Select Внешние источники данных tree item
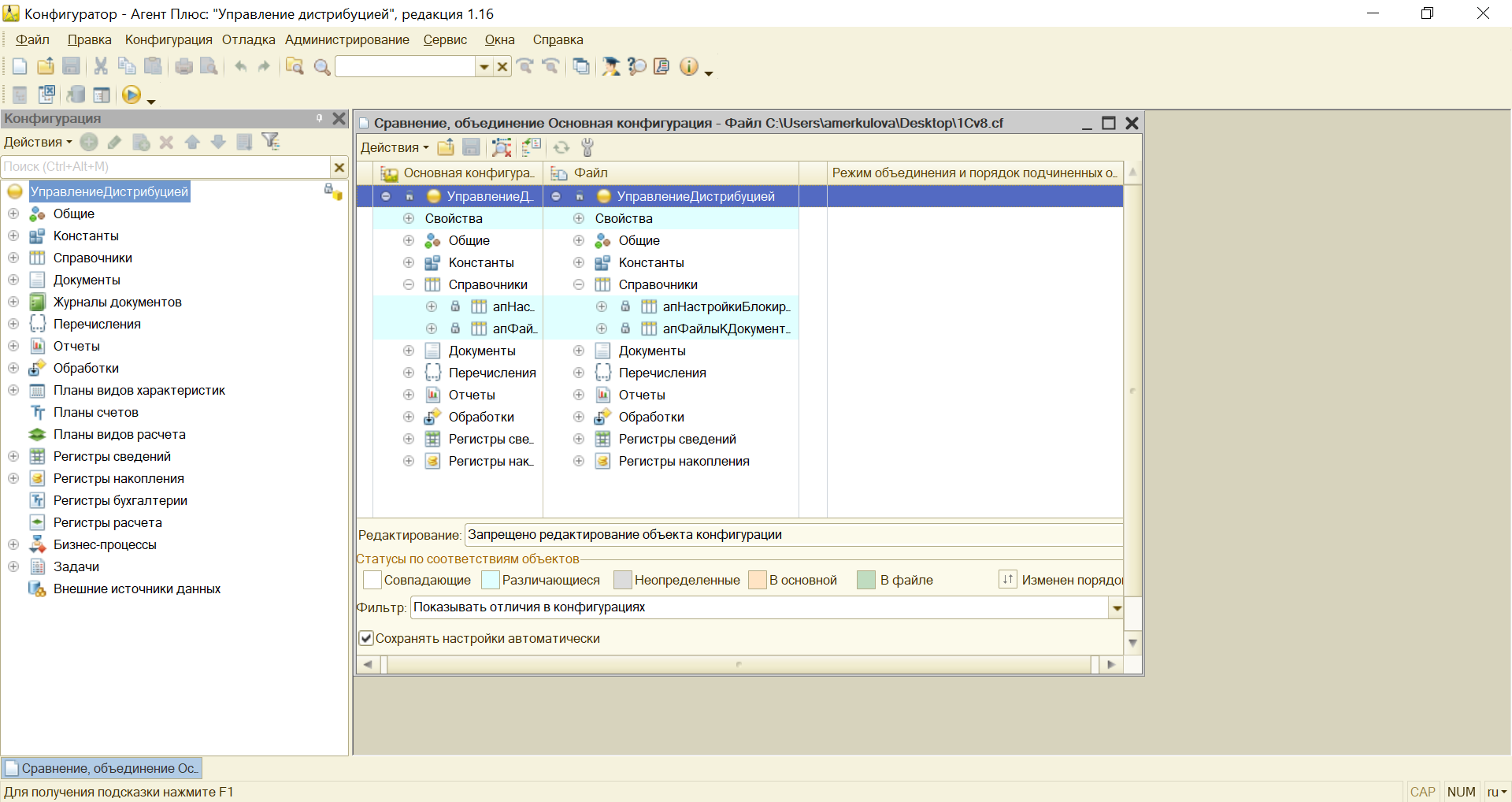The width and height of the screenshot is (1512, 802). (137, 589)
